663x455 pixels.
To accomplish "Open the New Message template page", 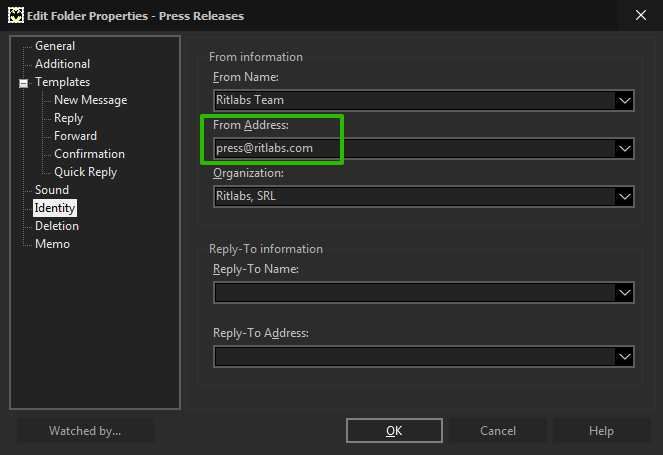I will pos(90,100).
